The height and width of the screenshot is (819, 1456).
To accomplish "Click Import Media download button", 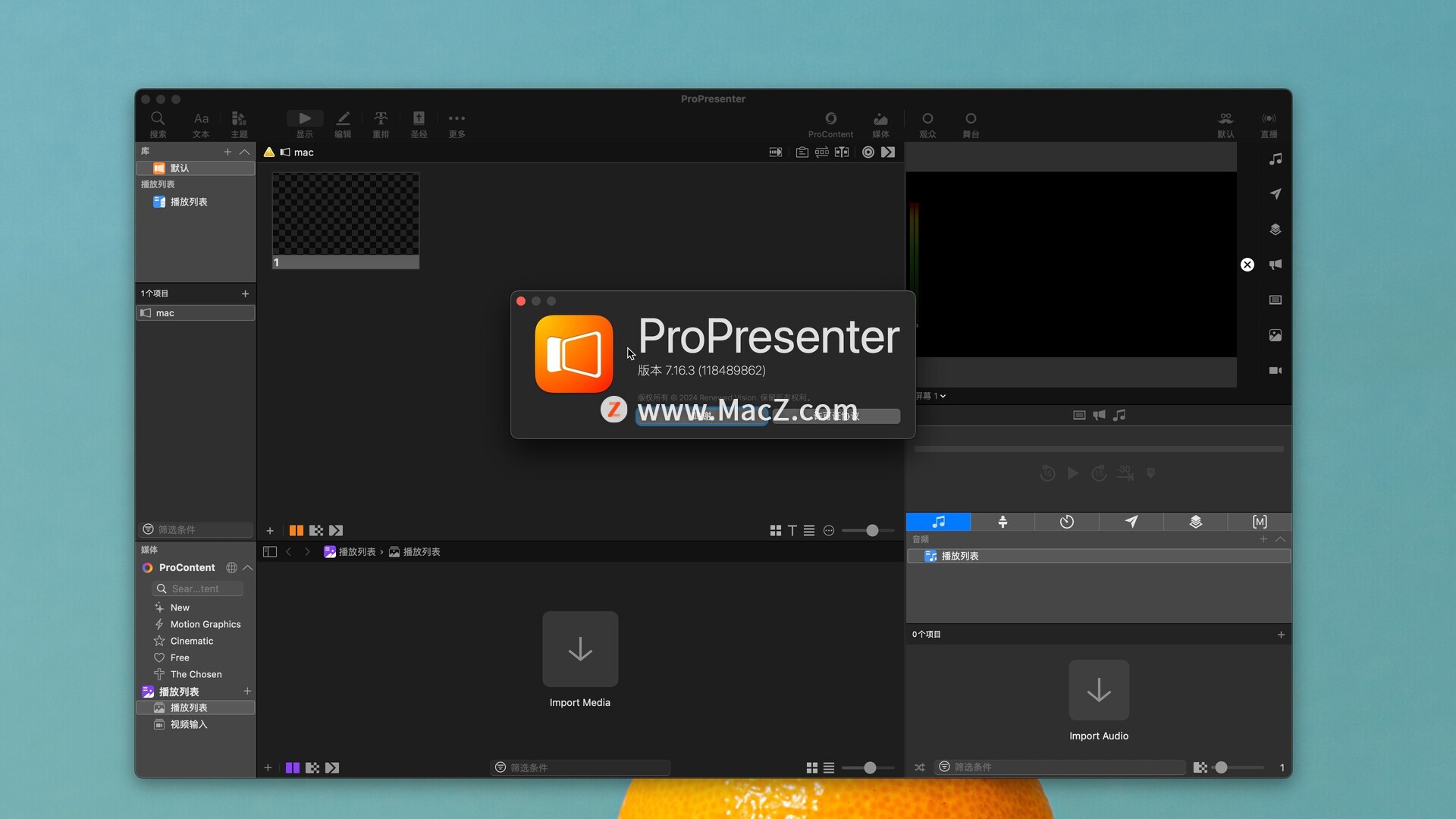I will point(580,649).
